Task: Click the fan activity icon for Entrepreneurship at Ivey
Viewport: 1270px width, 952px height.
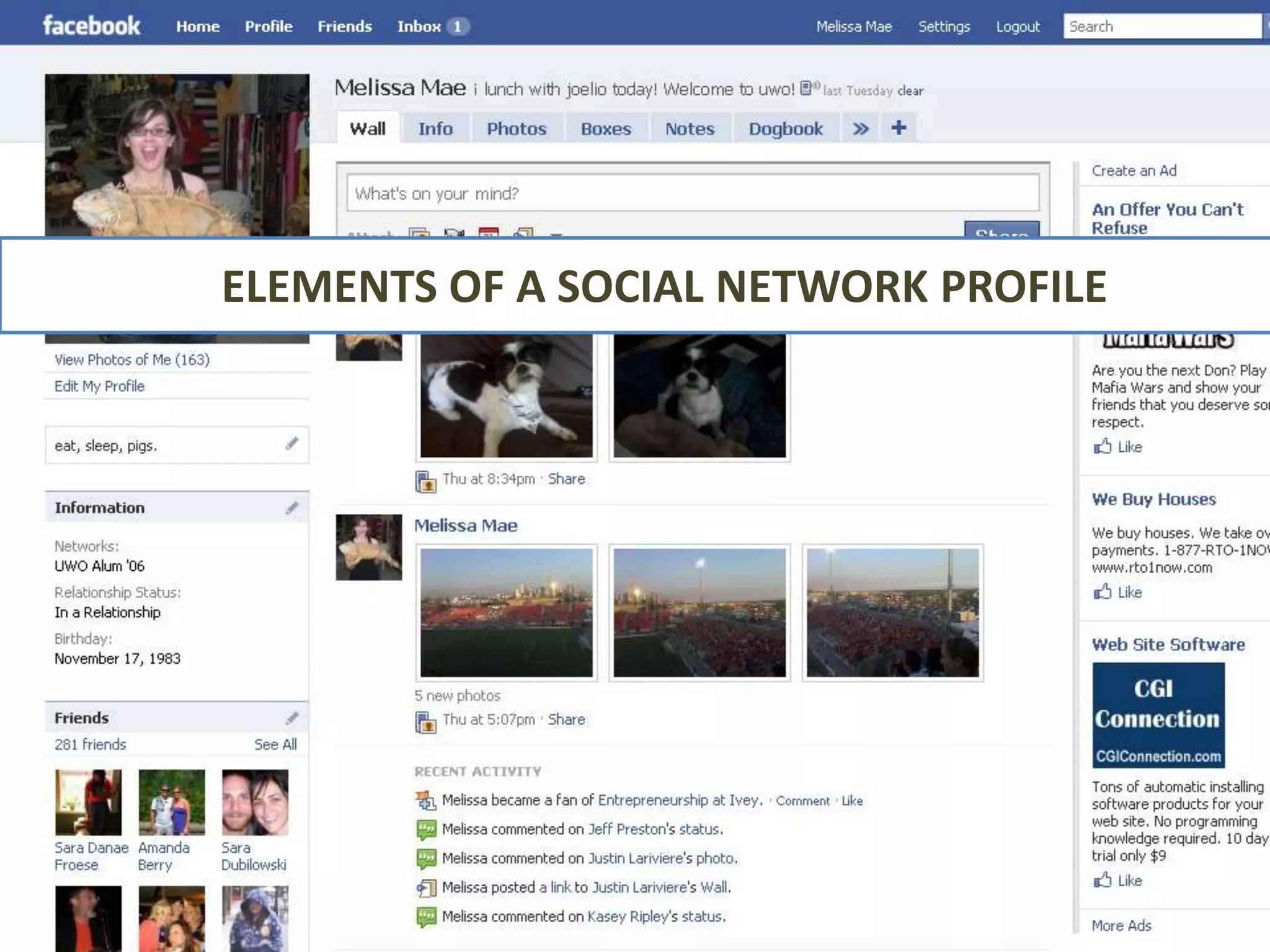Action: point(425,800)
